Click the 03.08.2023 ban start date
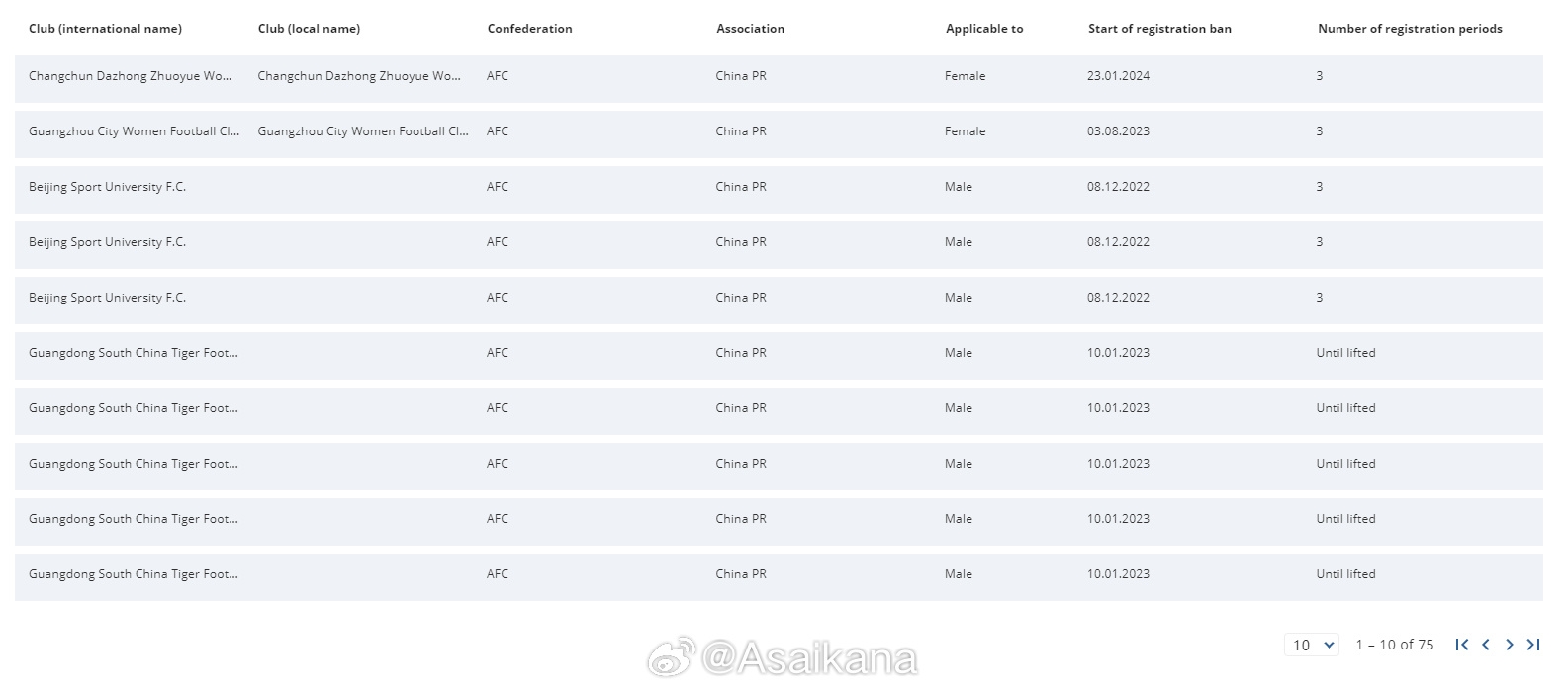The image size is (1568, 692). click(x=1118, y=131)
